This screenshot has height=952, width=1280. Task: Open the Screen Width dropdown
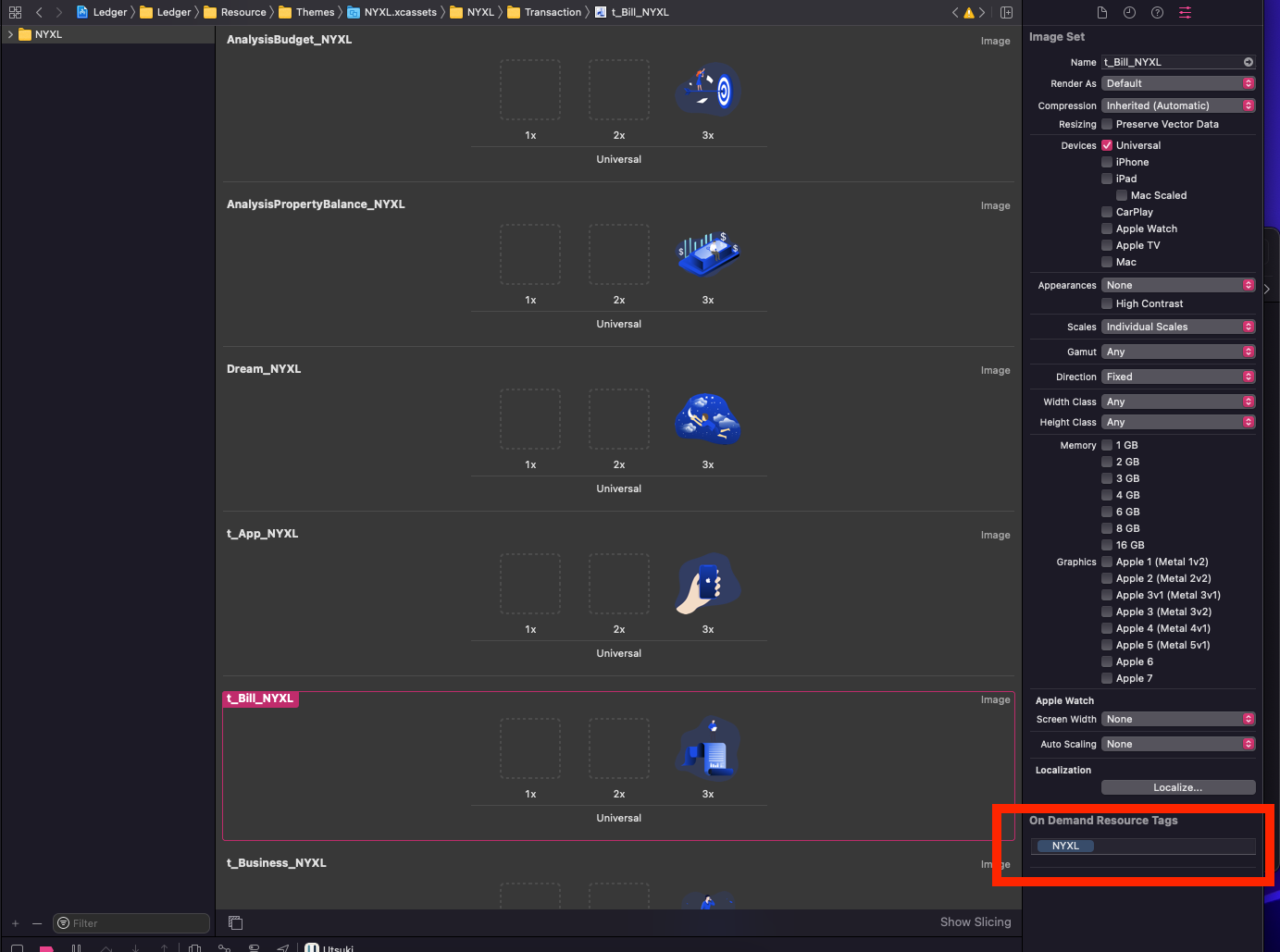(x=1178, y=719)
